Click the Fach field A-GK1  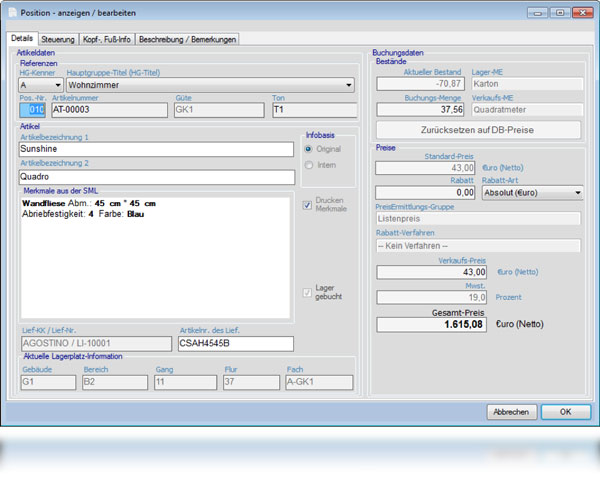coord(319,382)
